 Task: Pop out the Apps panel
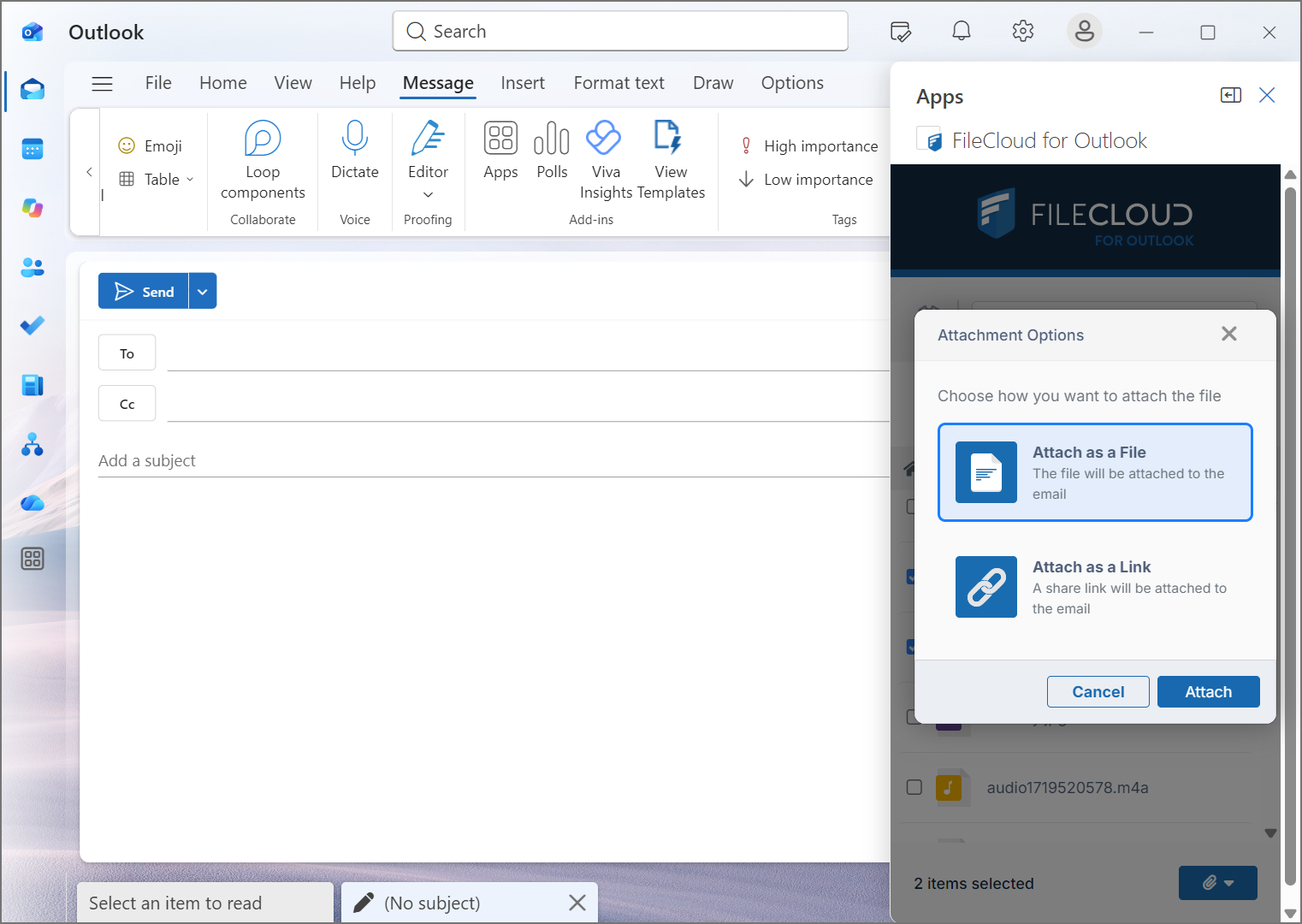click(x=1231, y=95)
